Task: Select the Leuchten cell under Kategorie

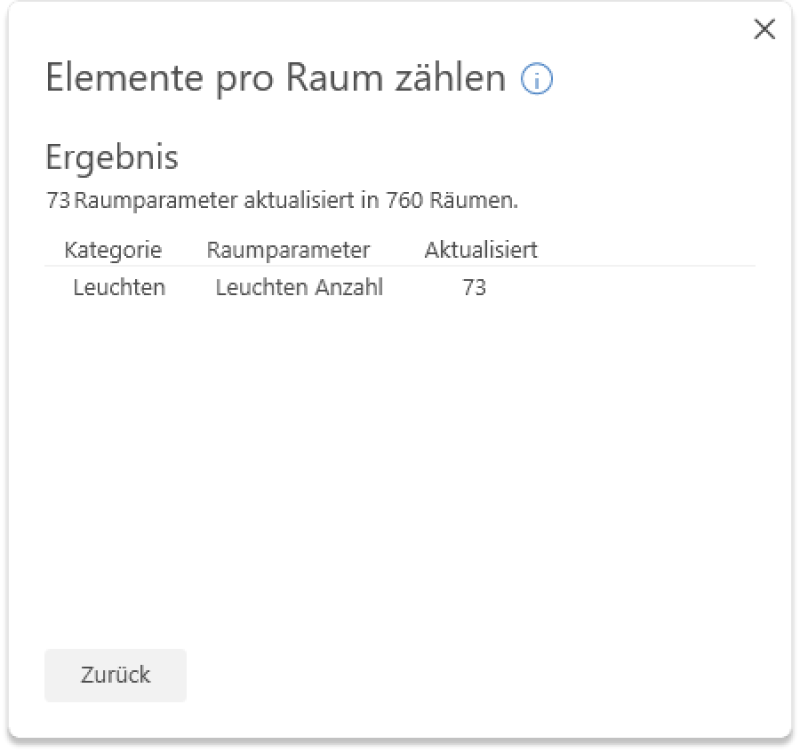Action: 119,288
